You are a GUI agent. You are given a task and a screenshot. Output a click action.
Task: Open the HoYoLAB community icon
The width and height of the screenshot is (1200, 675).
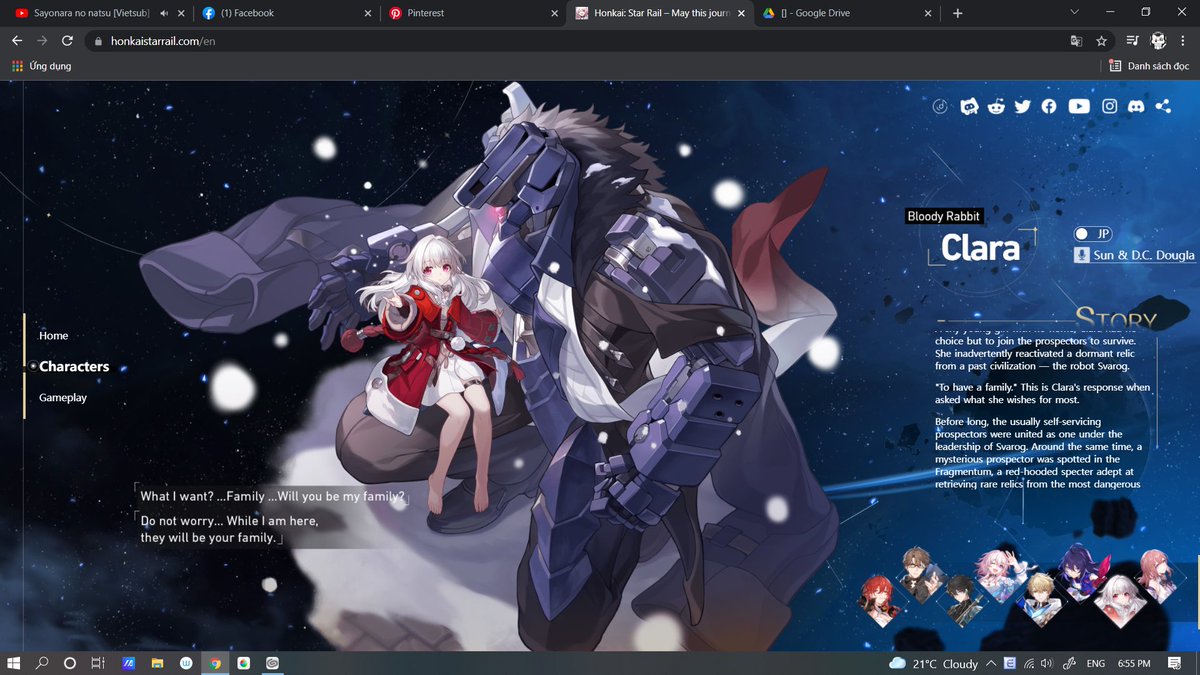tap(968, 106)
